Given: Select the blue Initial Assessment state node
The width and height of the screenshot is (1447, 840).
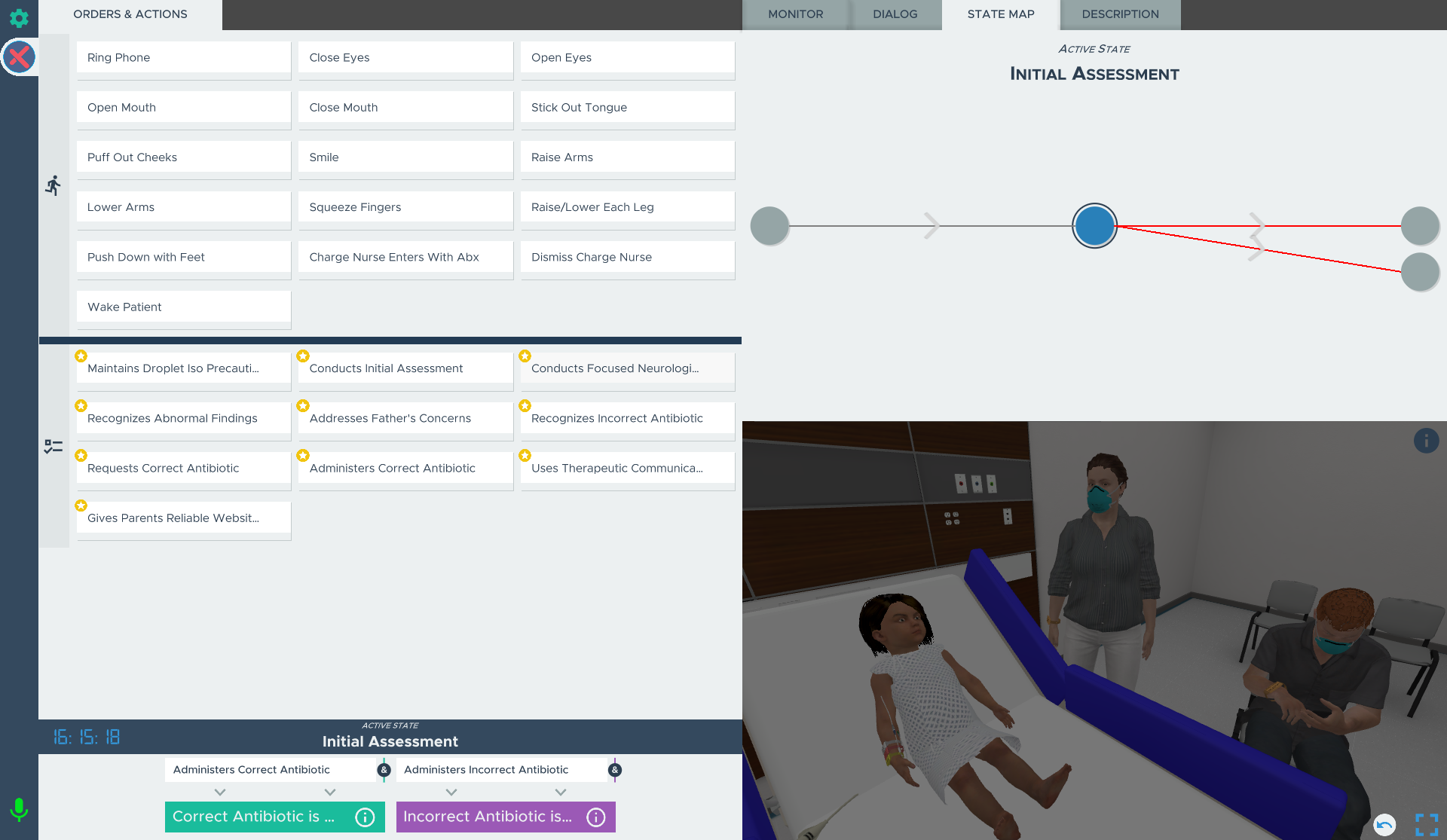Looking at the screenshot, I should [x=1094, y=226].
